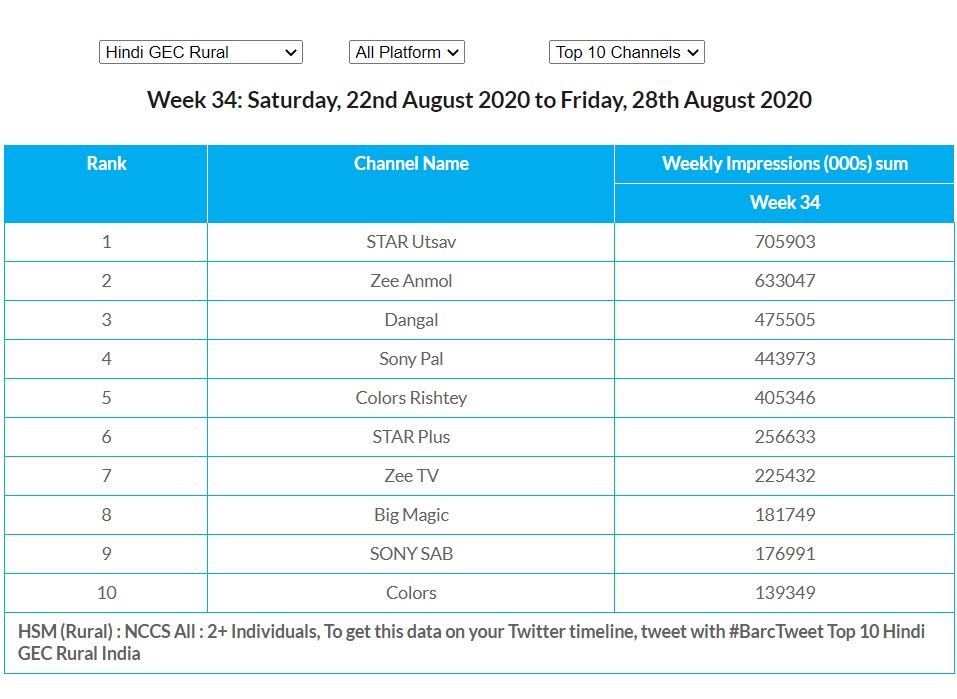Click the Big Magic channel name
Screen dimensions: 957x699
click(411, 515)
